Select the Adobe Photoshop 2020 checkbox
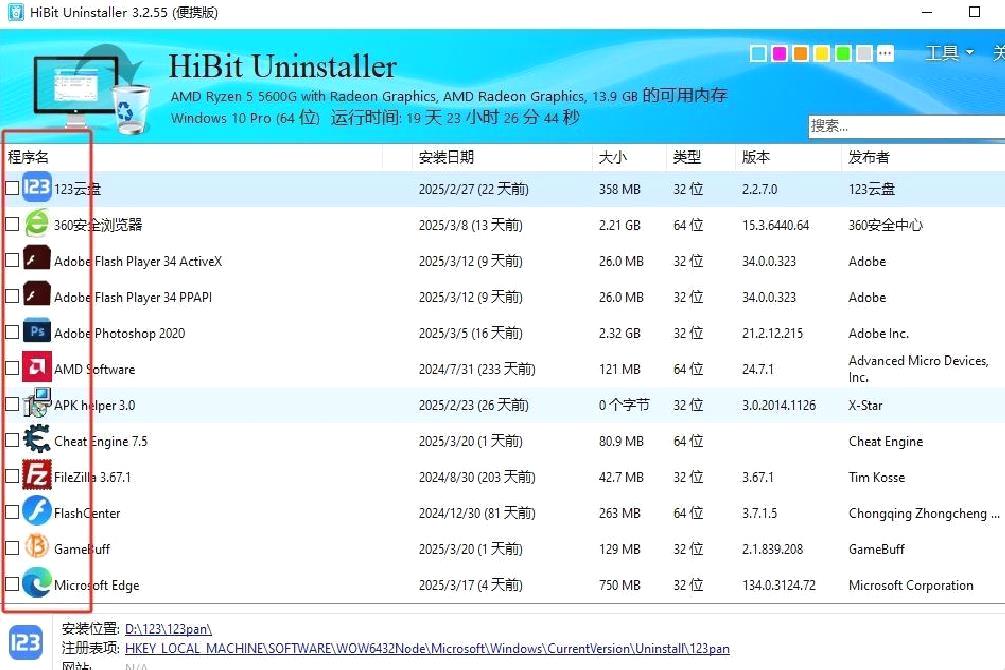 (x=12, y=331)
